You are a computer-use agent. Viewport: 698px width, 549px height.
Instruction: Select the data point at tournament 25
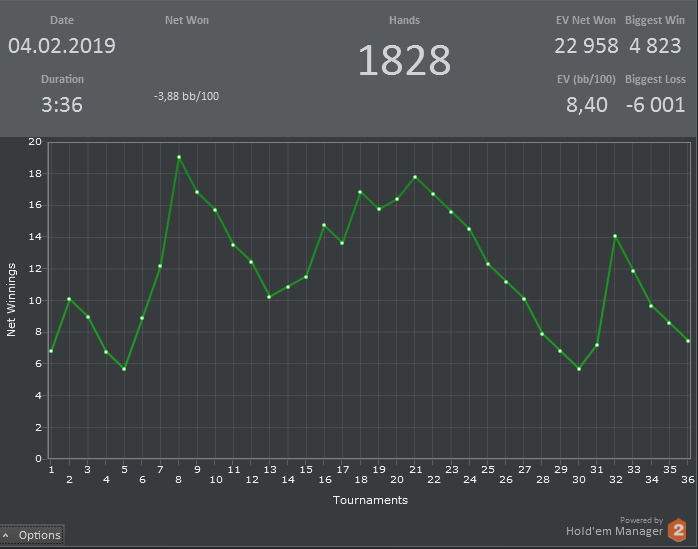click(488, 264)
